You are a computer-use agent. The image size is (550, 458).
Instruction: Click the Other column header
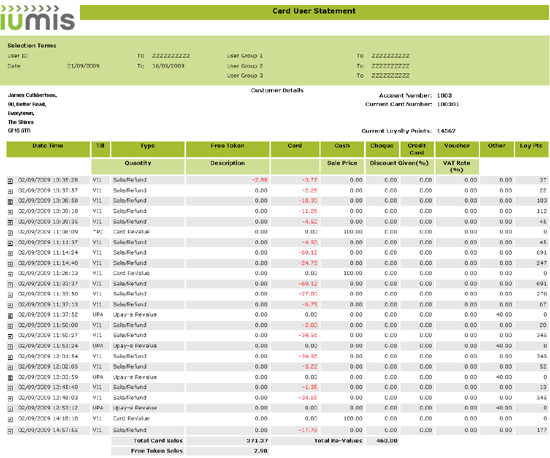[497, 149]
